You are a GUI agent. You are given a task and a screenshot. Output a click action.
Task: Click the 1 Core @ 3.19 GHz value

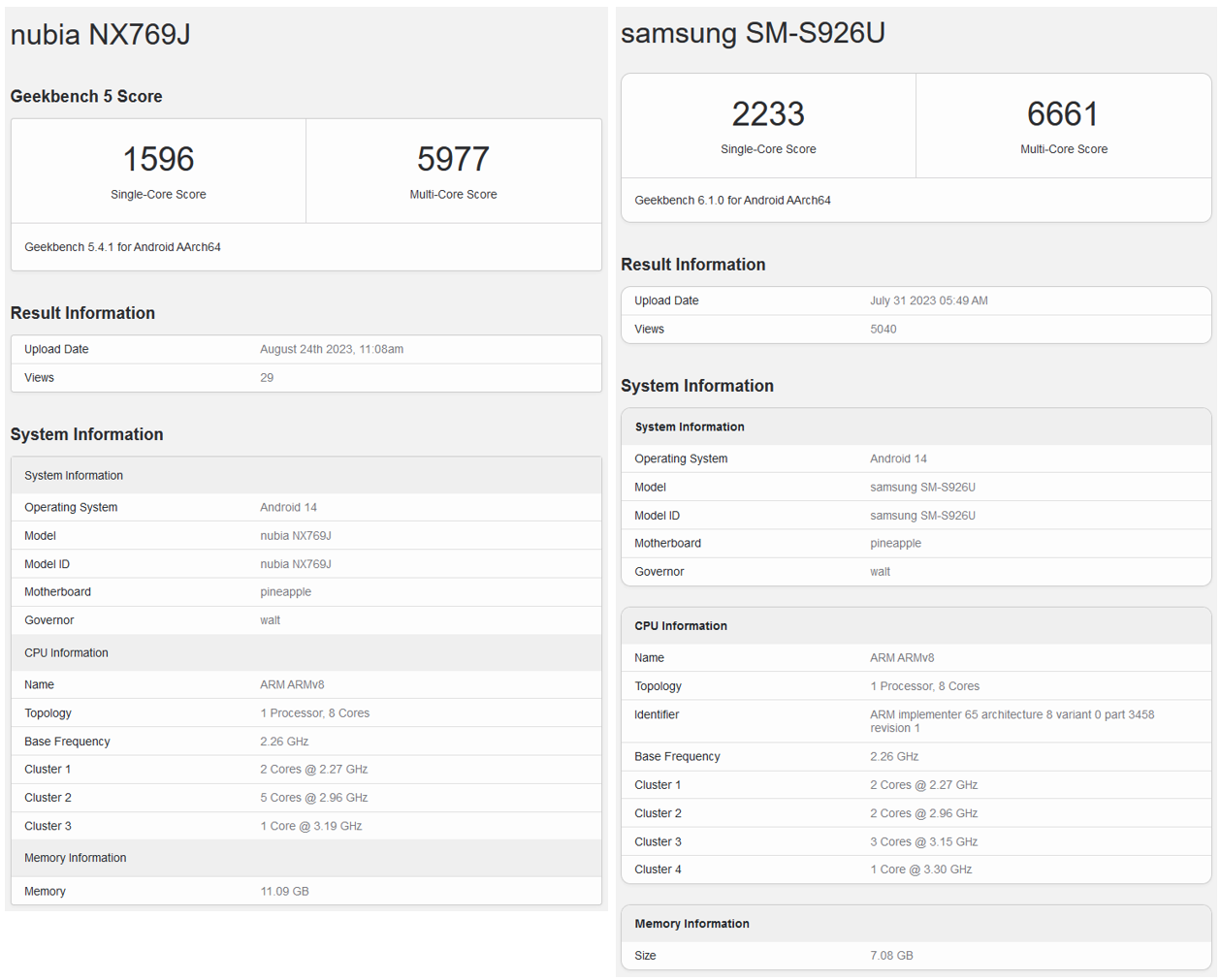(310, 826)
